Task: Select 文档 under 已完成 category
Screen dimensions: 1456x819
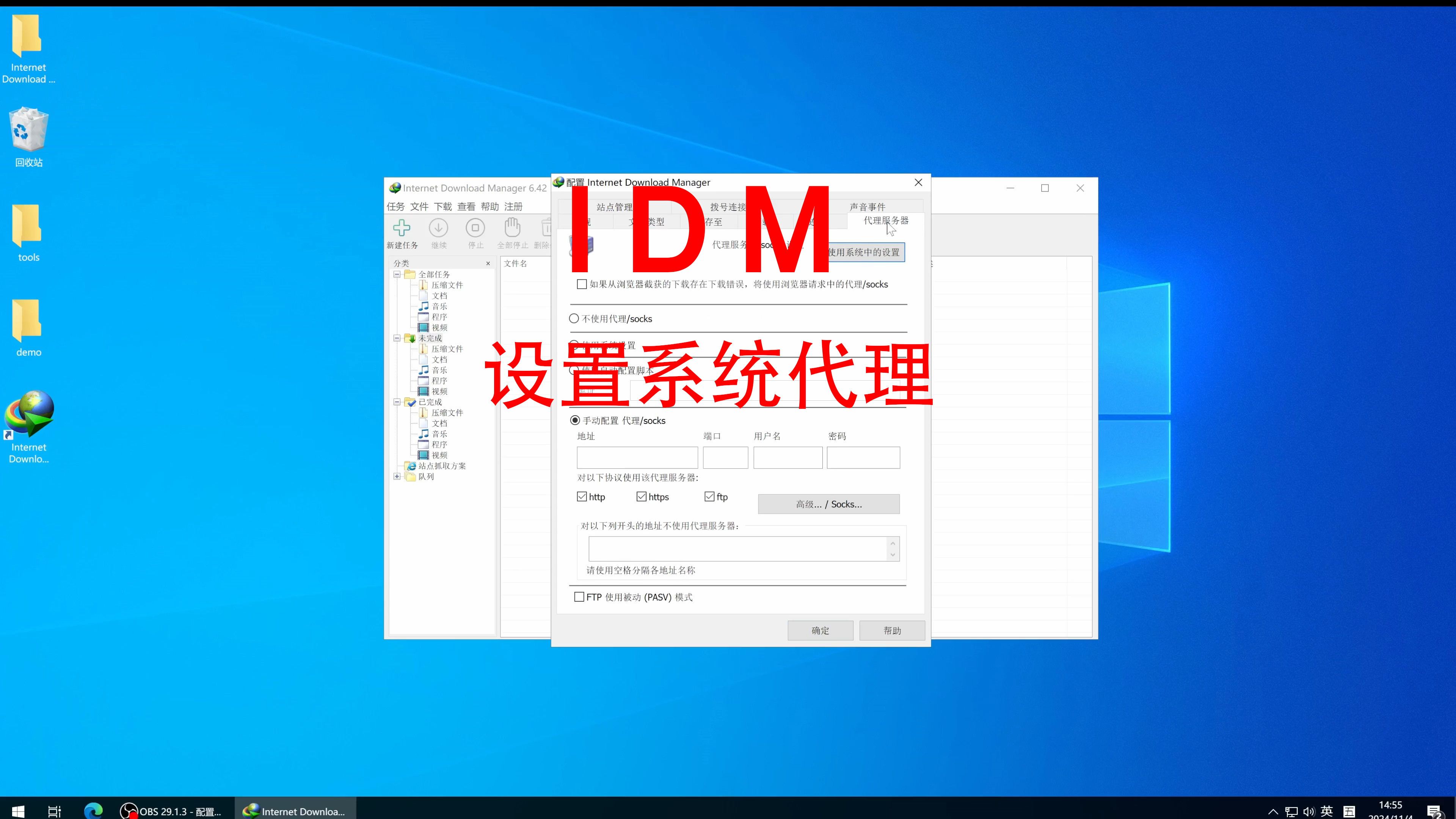Action: tap(439, 424)
